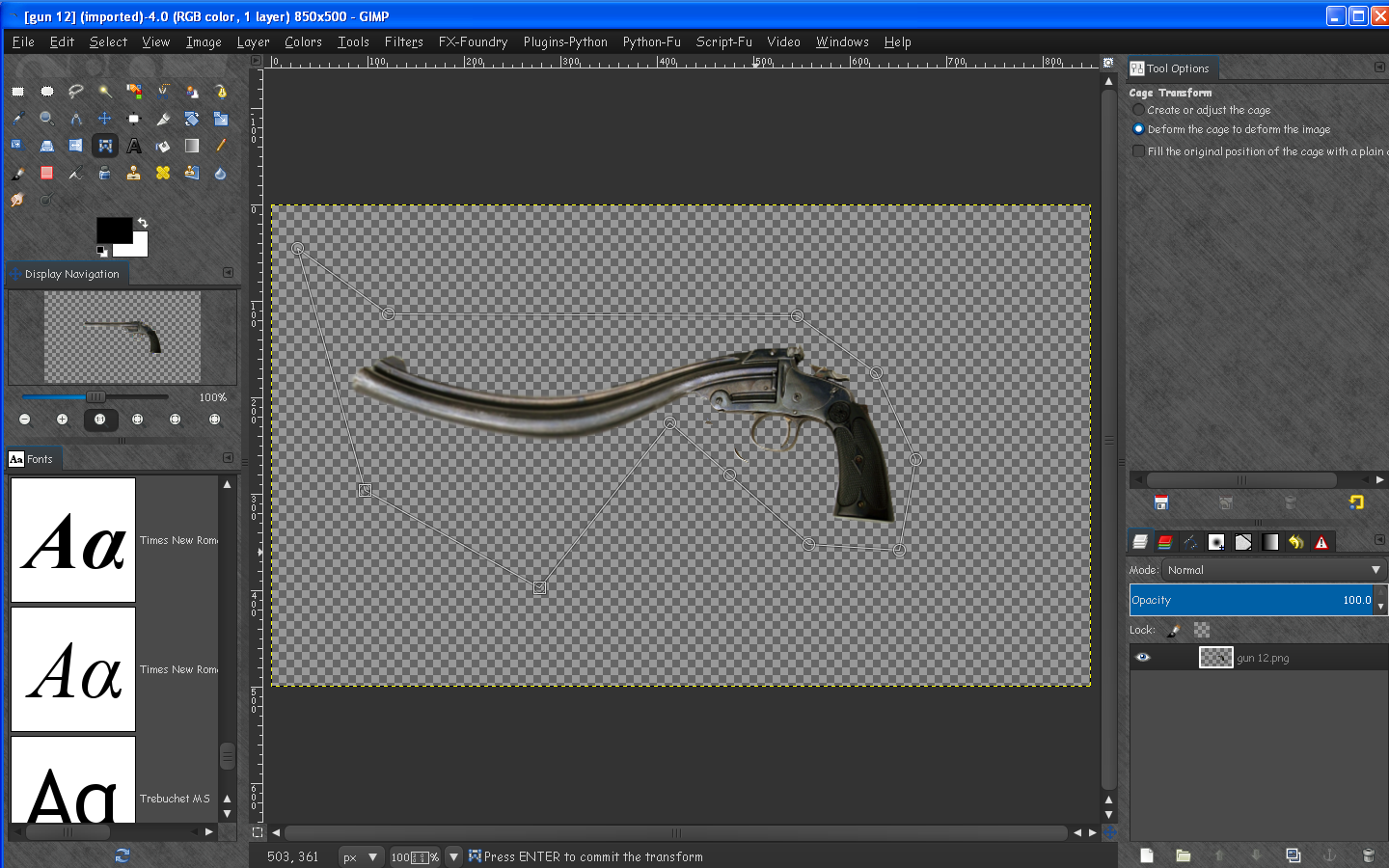Collapse the Tool Options panel with its arrow
1389x868 pixels.
tap(1378, 68)
